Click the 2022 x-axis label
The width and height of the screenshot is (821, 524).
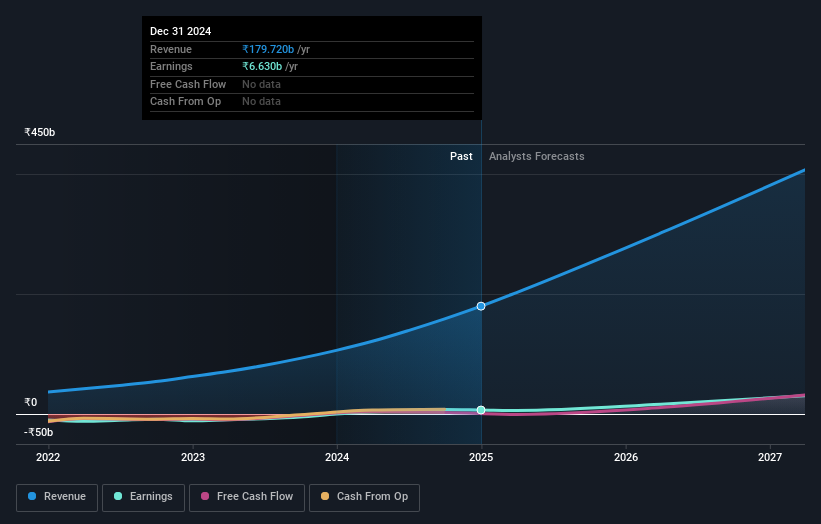pos(48,457)
